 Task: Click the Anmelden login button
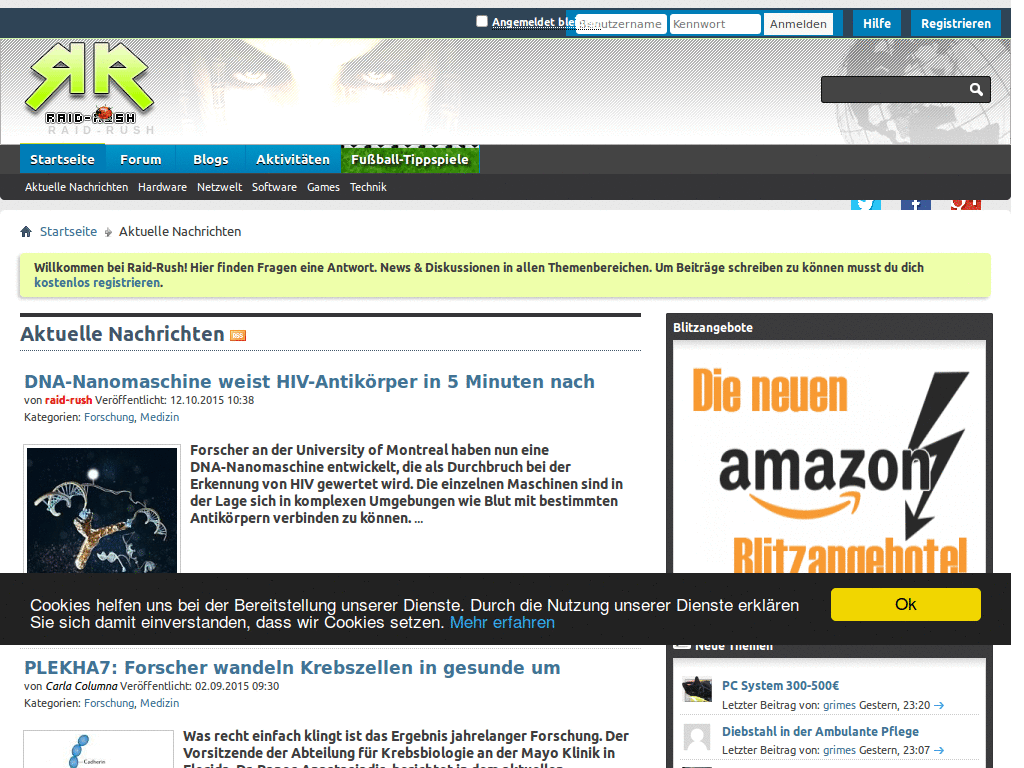pos(798,24)
